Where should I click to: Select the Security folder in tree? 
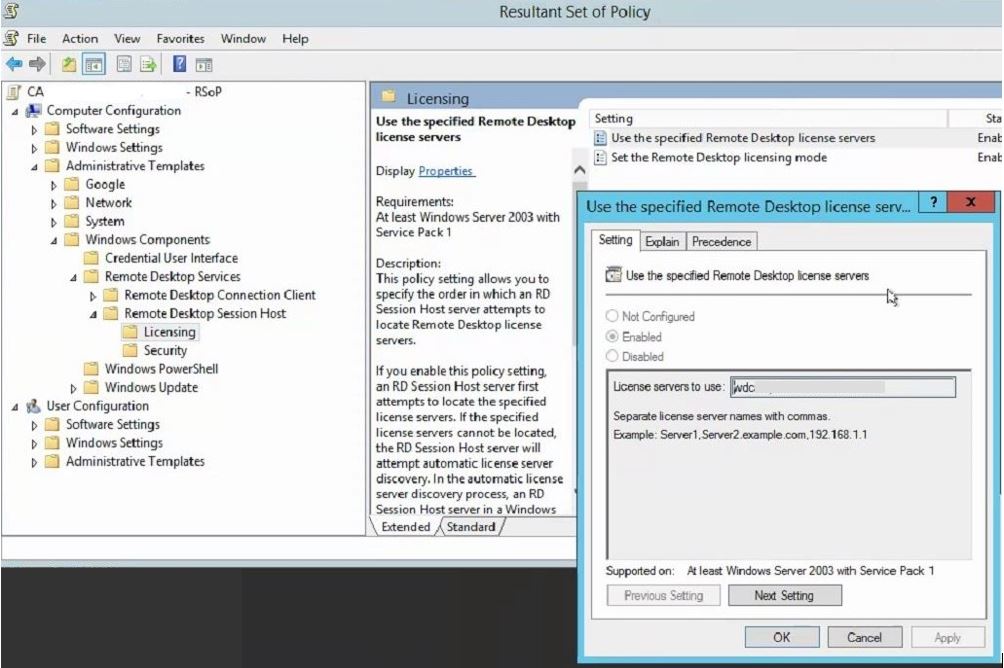coord(165,351)
